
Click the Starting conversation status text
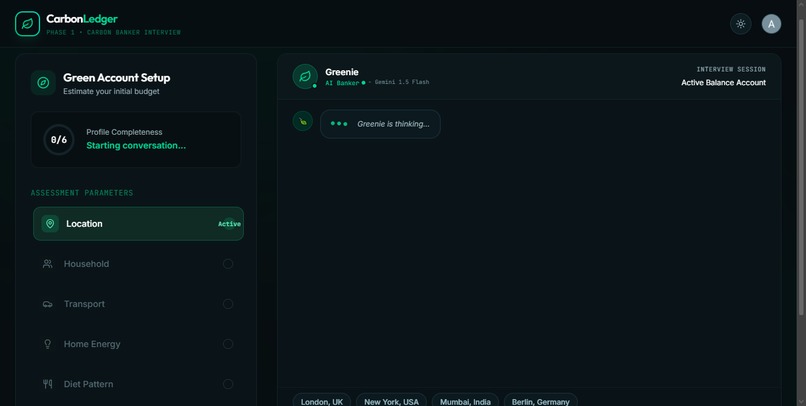(136, 145)
